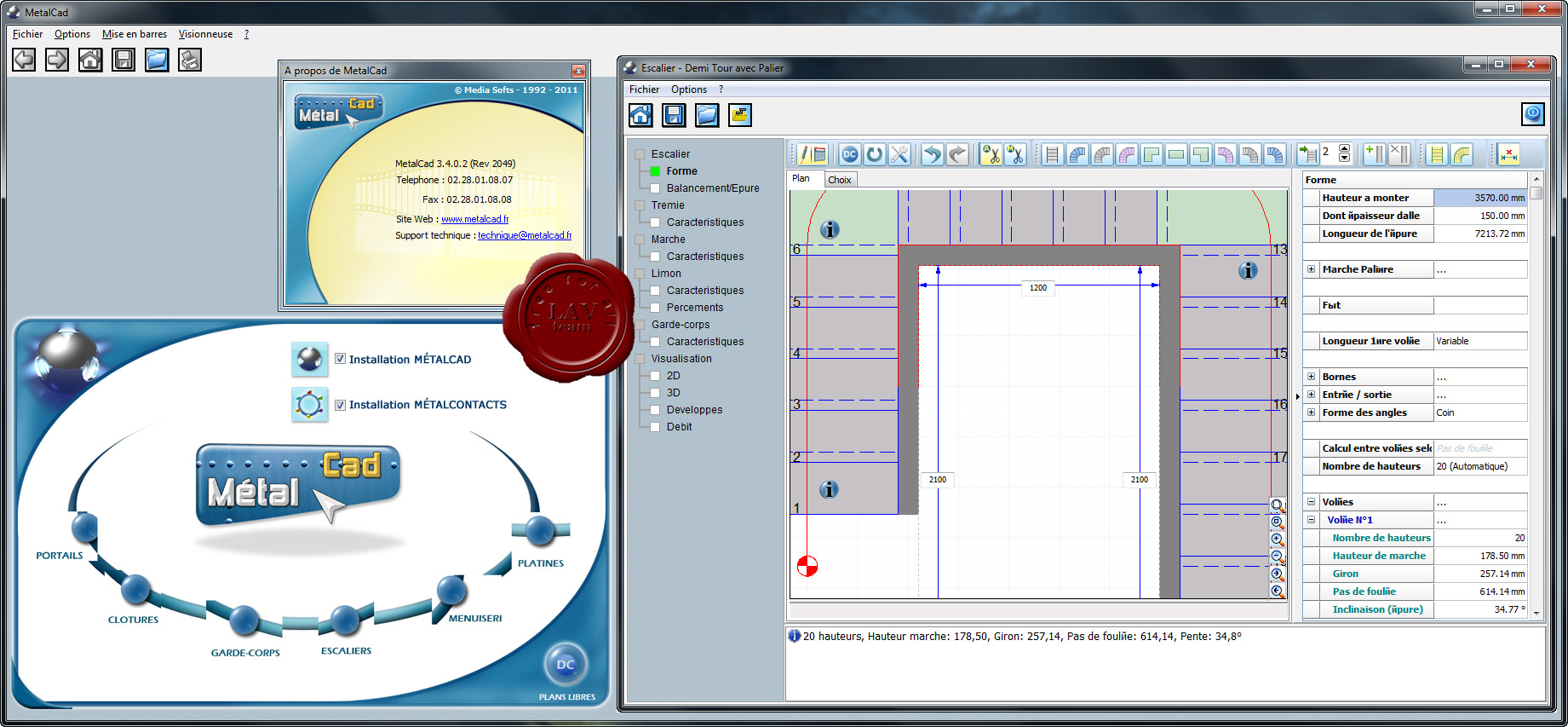The height and width of the screenshot is (727, 1568).
Task: Open the ESCALIERS module button
Action: [344, 620]
